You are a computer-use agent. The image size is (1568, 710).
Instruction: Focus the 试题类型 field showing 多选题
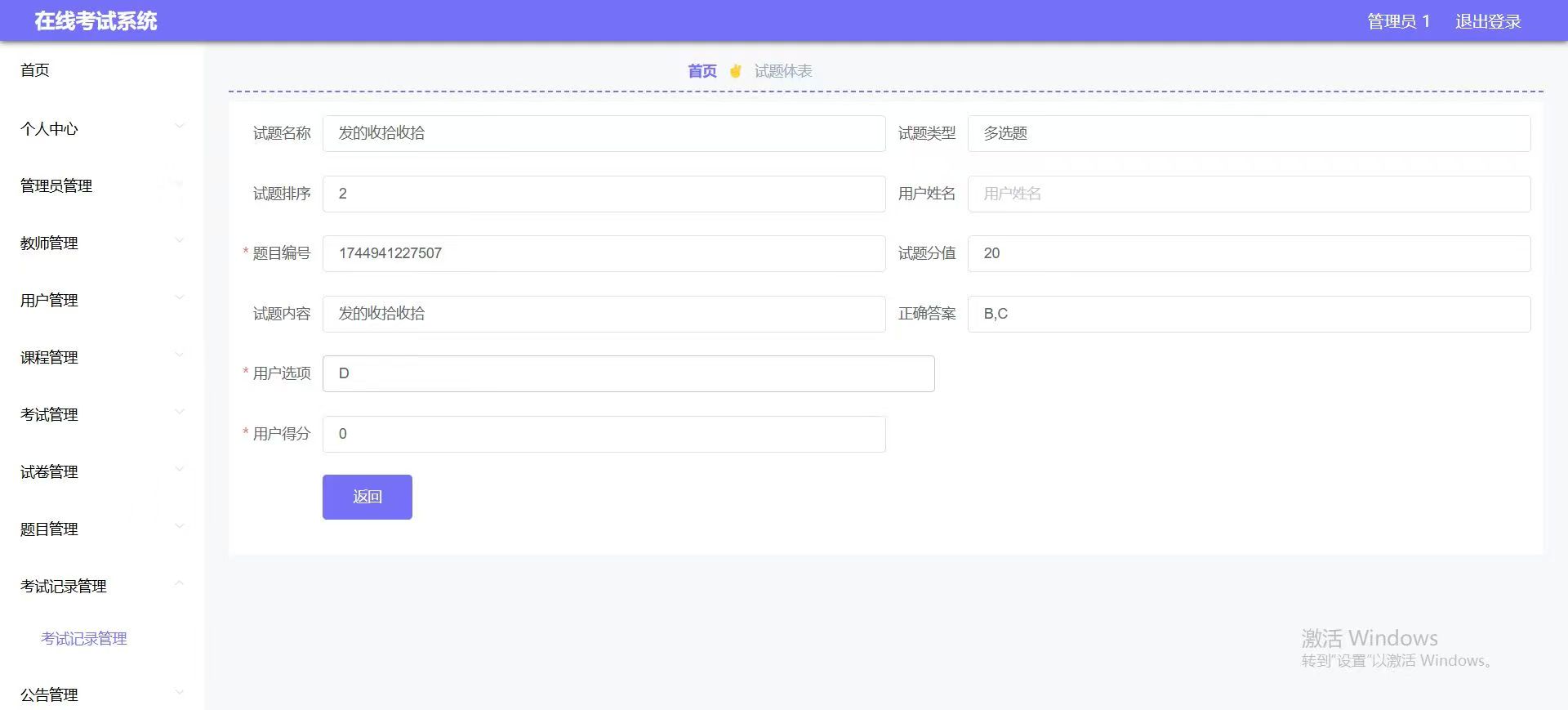point(1249,133)
